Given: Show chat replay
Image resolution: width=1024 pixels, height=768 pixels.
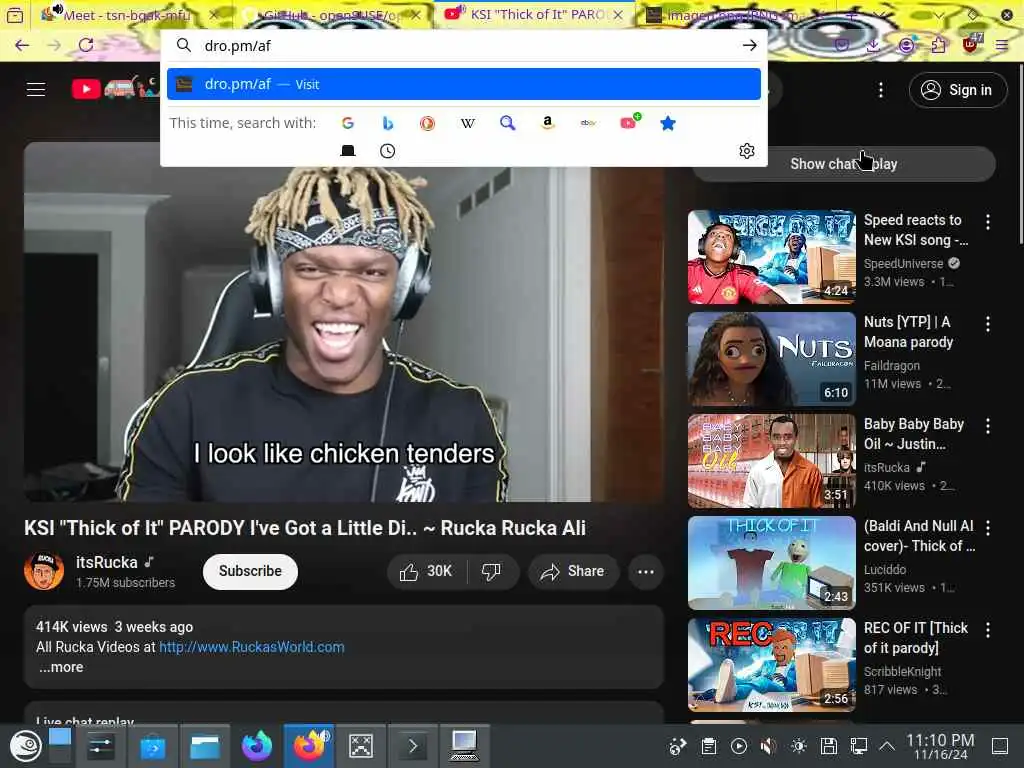Looking at the screenshot, I should (x=844, y=164).
